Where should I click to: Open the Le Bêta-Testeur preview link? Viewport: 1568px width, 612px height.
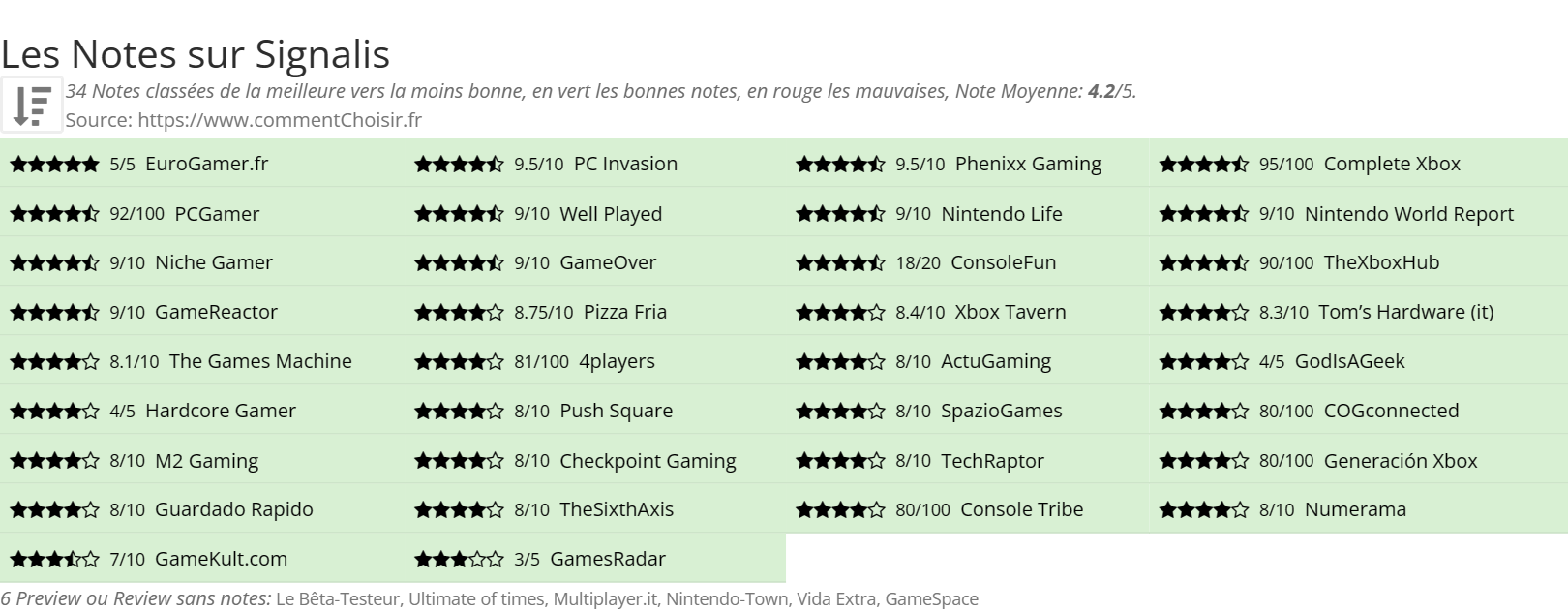(x=338, y=599)
